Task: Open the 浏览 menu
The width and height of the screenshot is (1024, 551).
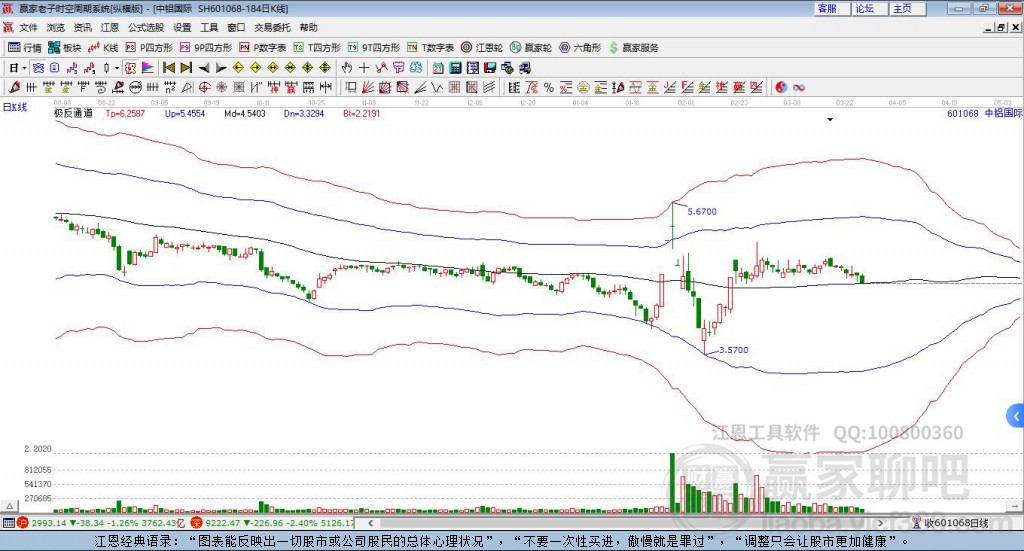Action: tap(56, 27)
